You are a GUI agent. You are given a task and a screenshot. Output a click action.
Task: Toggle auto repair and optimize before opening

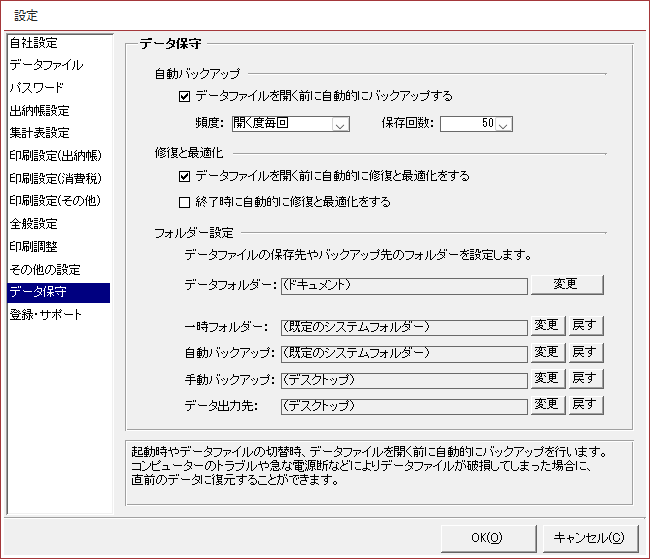(184, 176)
